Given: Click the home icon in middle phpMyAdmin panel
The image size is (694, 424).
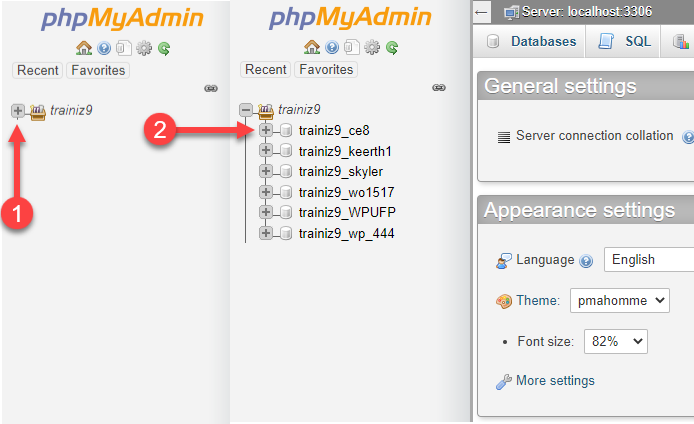Looking at the screenshot, I should coord(312,47).
